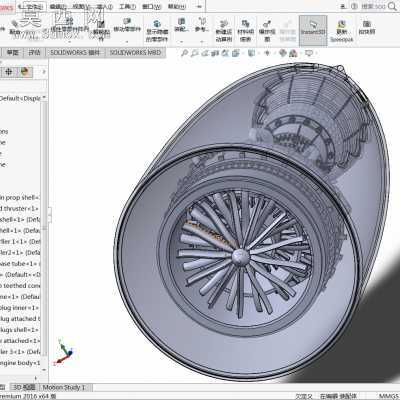Open the Insert (插入) menu
400x400 pixels.
[104, 6]
